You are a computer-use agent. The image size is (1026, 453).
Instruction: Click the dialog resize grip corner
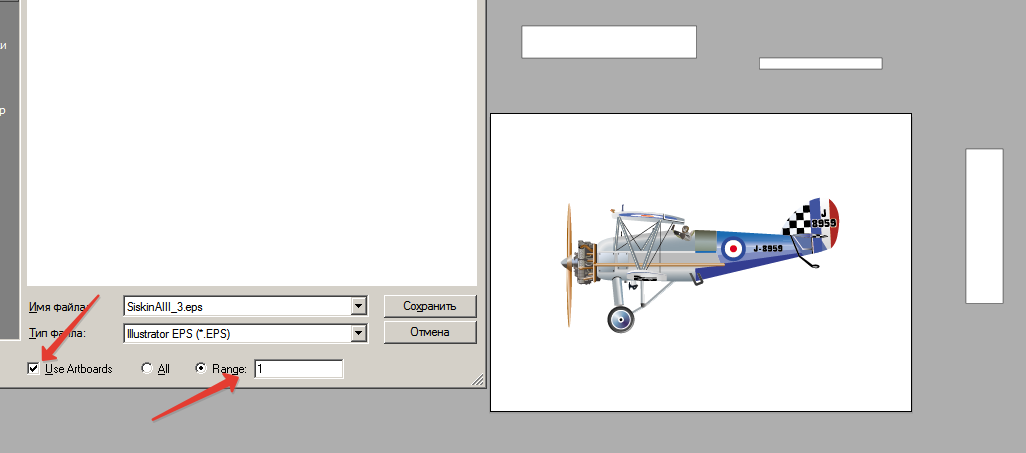(x=478, y=380)
